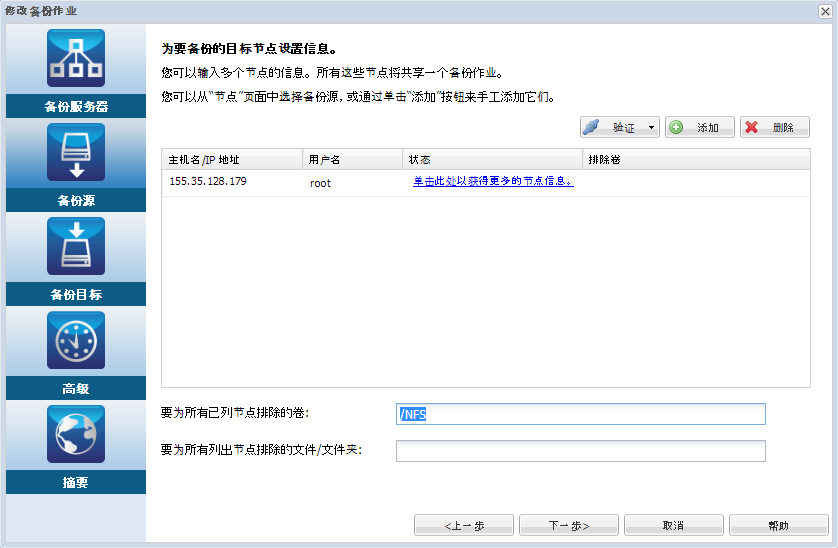Click the 取消 button

673,525
